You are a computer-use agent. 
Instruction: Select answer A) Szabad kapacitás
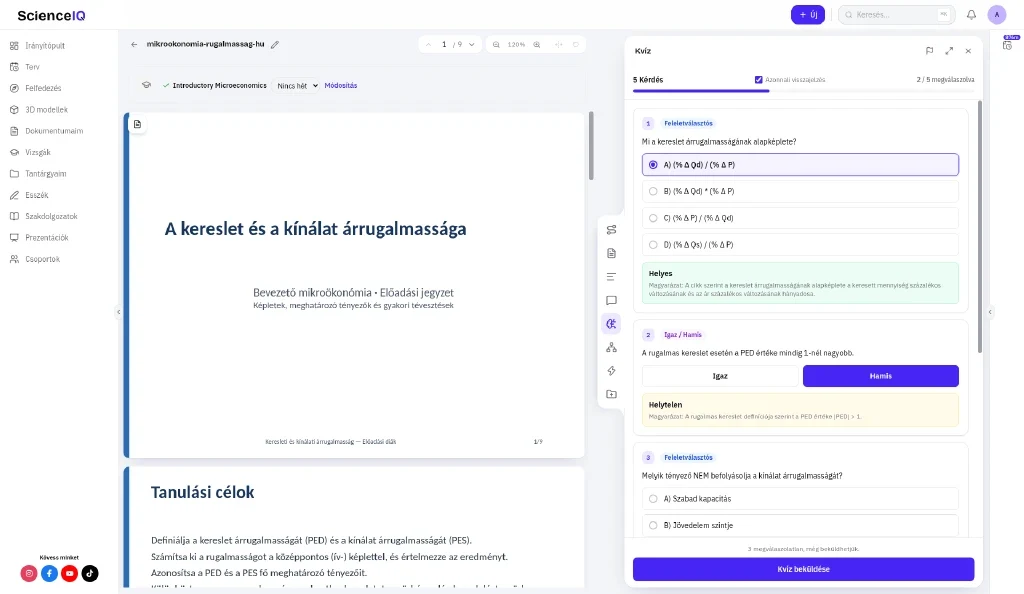point(800,499)
